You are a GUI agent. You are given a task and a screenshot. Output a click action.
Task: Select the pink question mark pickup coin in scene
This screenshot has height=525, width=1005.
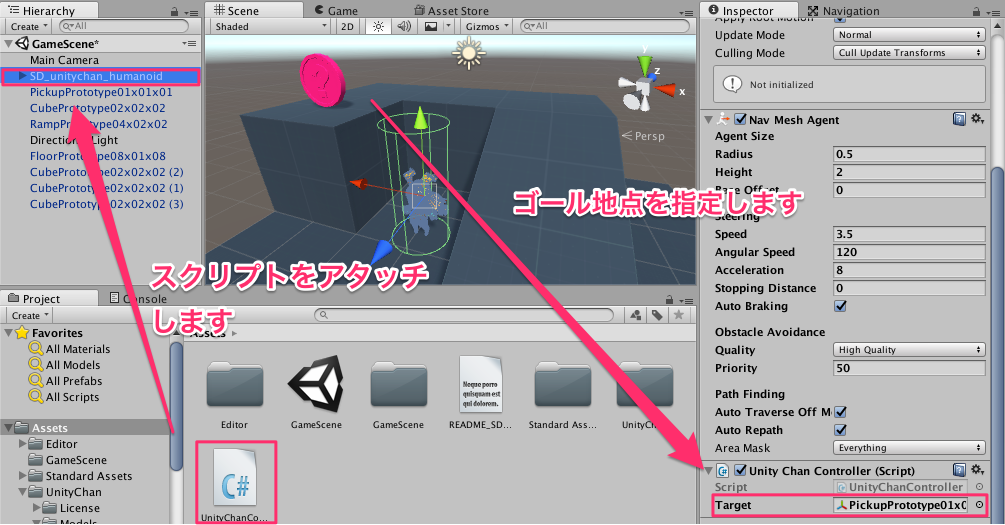(x=323, y=80)
